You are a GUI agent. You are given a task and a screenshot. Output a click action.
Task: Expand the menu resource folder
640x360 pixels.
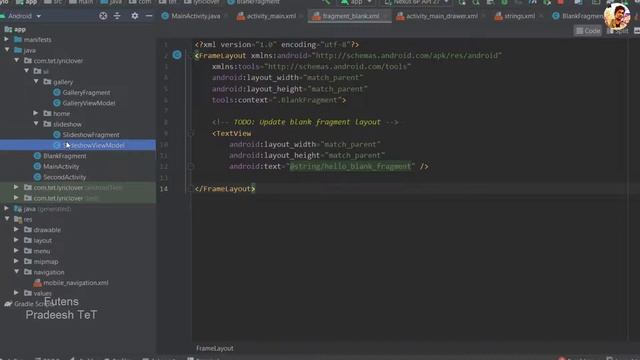[x=16, y=251]
